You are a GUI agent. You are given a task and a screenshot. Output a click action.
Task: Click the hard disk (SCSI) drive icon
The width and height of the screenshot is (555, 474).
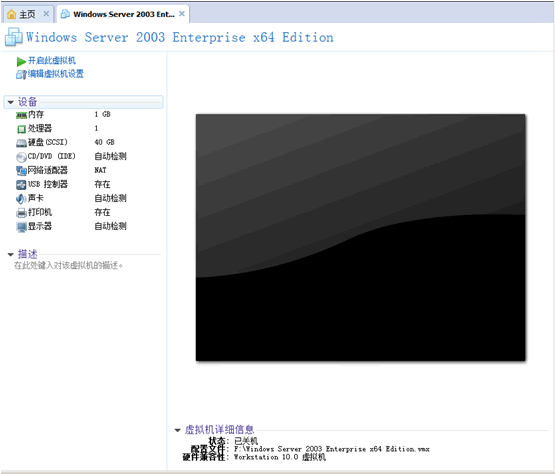click(x=21, y=143)
